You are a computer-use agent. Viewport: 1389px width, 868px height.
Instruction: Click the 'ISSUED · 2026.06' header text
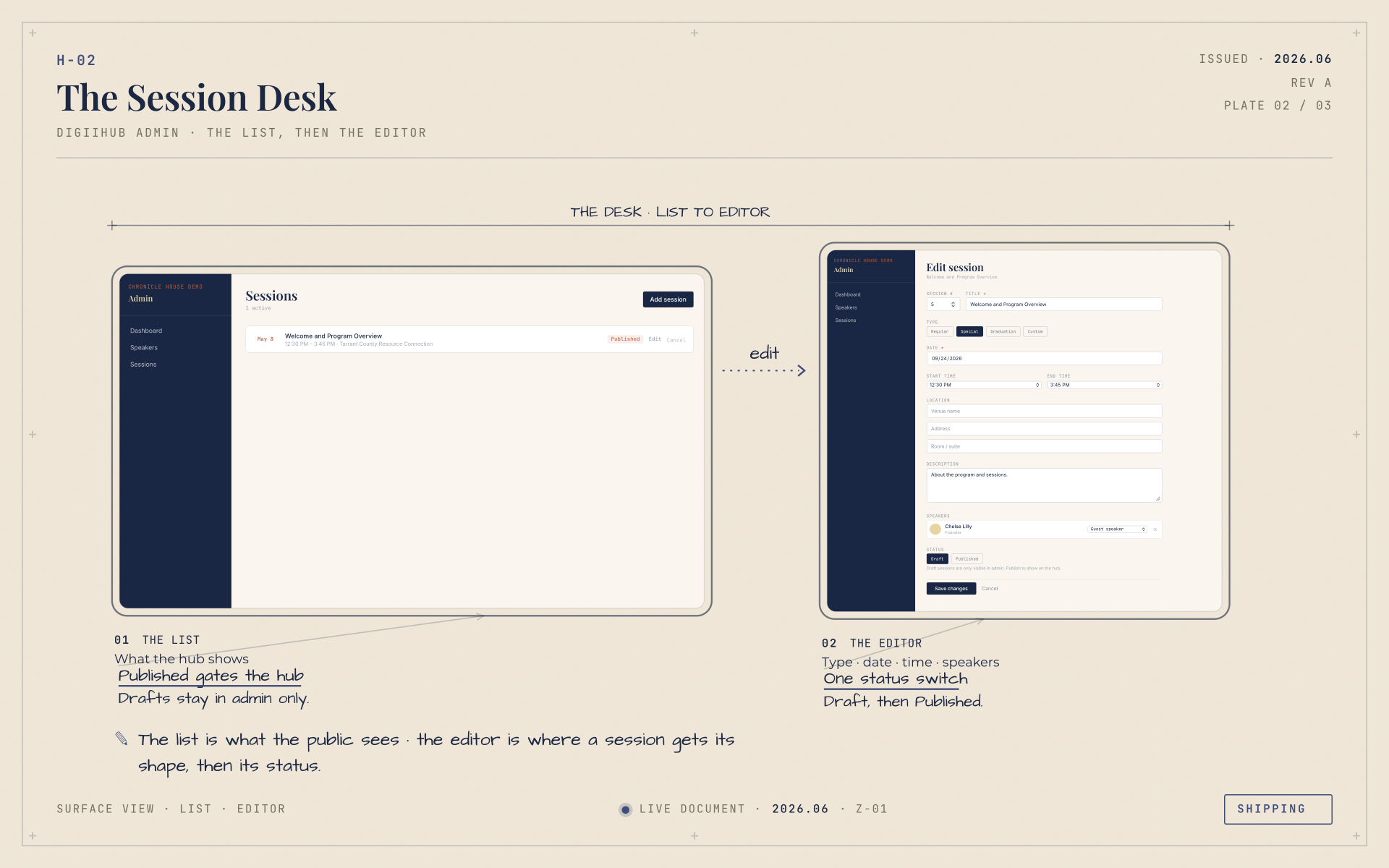pos(1265,59)
